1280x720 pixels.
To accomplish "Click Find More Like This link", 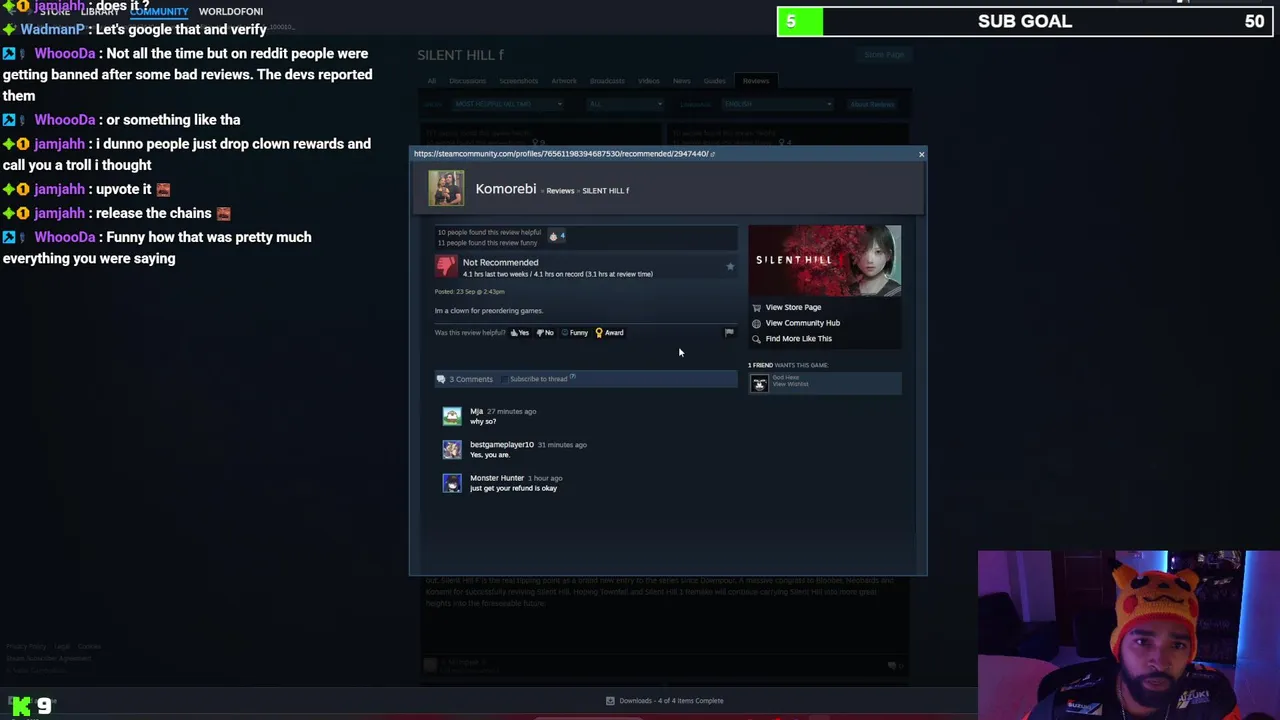I will pos(798,339).
